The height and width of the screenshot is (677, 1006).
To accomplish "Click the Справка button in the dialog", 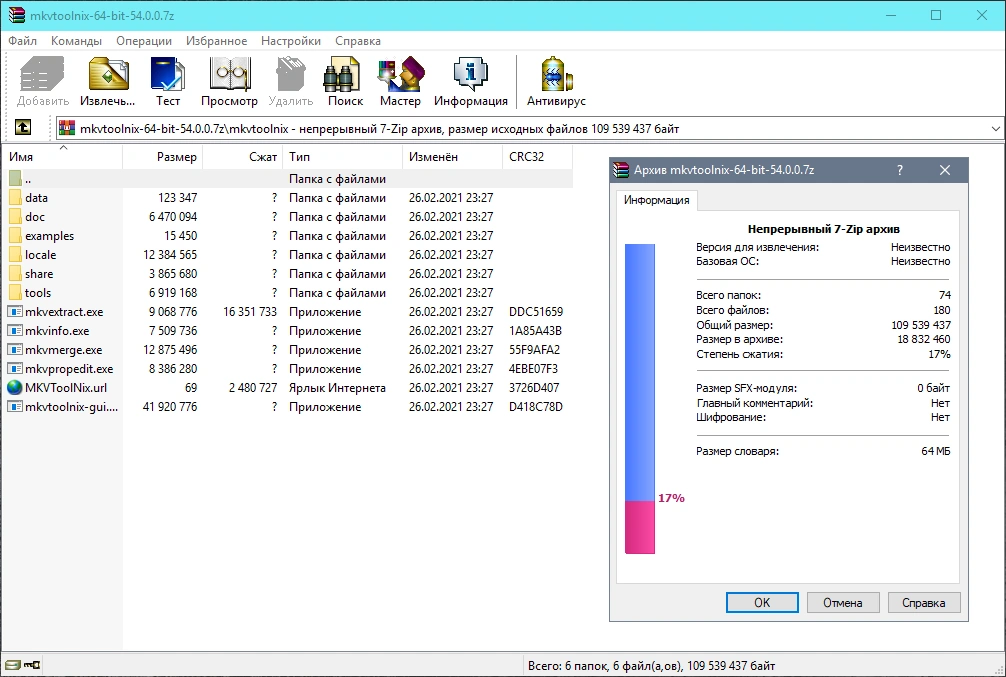I will [x=923, y=603].
